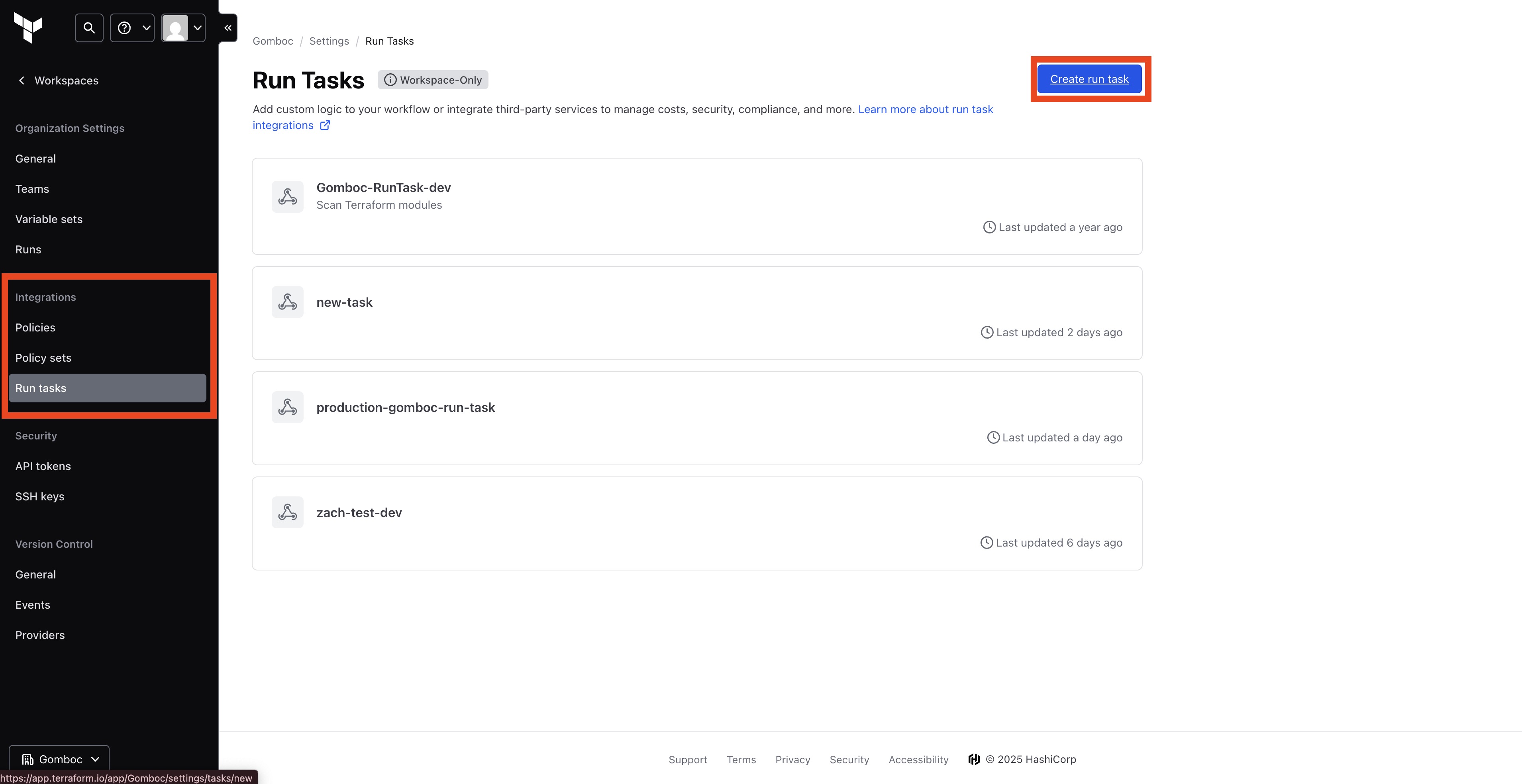The height and width of the screenshot is (784, 1522).
Task: Open Version Control Providers
Action: [x=40, y=635]
